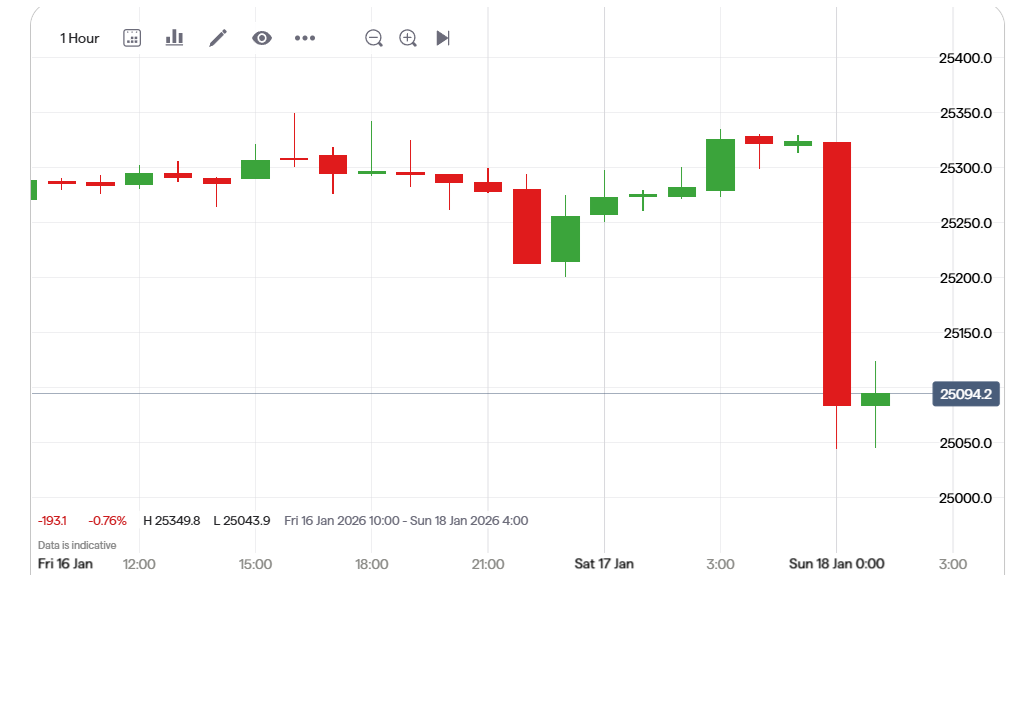Click the -0.76% percentage change value

pyautogui.click(x=107, y=521)
